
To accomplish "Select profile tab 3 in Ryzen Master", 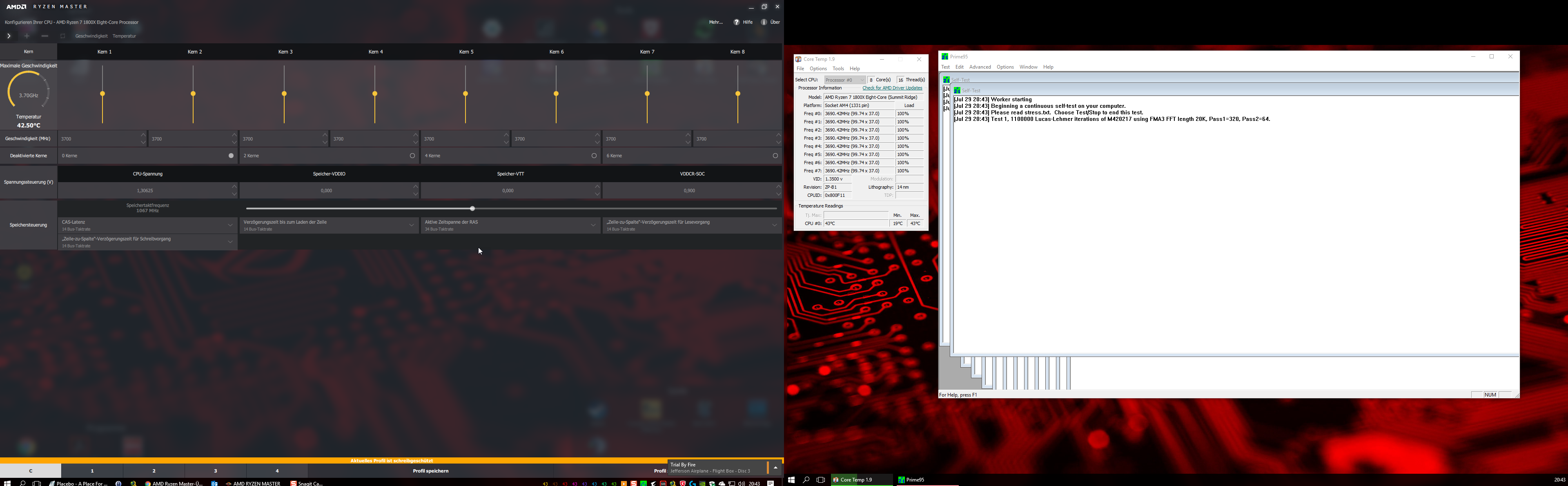I will click(216, 471).
